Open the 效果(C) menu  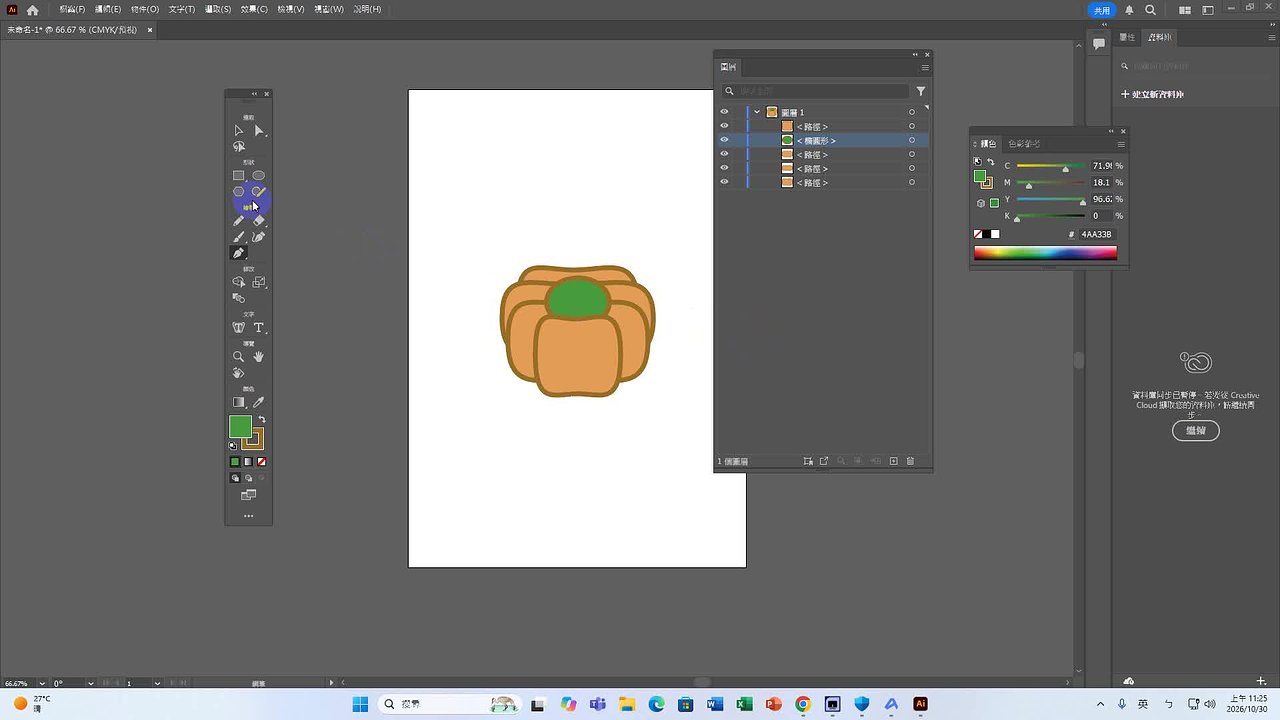pyautogui.click(x=255, y=9)
